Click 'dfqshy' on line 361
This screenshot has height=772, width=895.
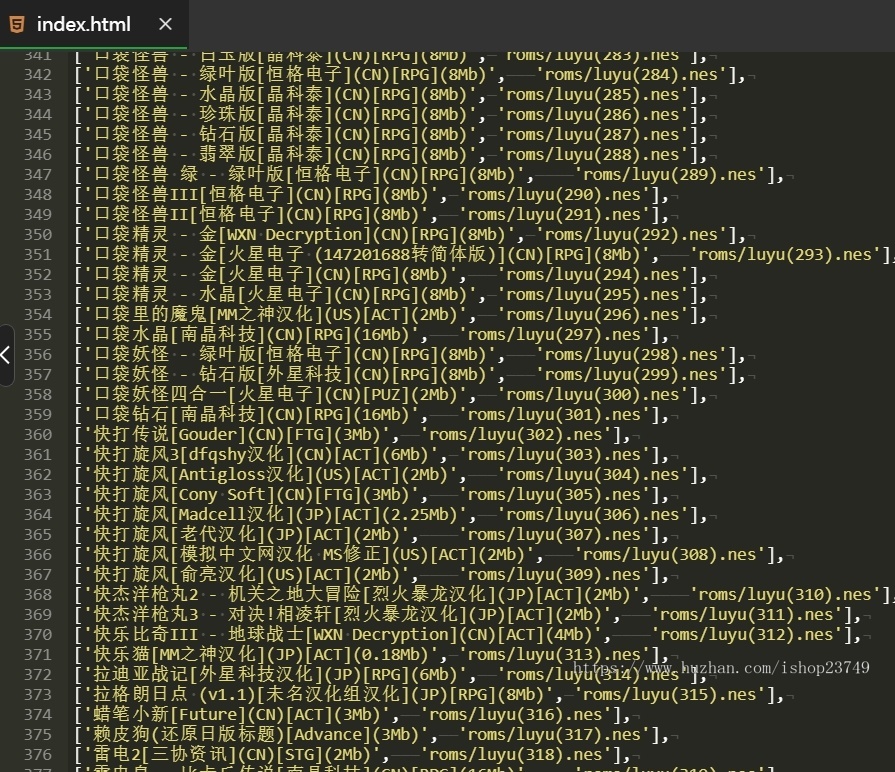(217, 455)
